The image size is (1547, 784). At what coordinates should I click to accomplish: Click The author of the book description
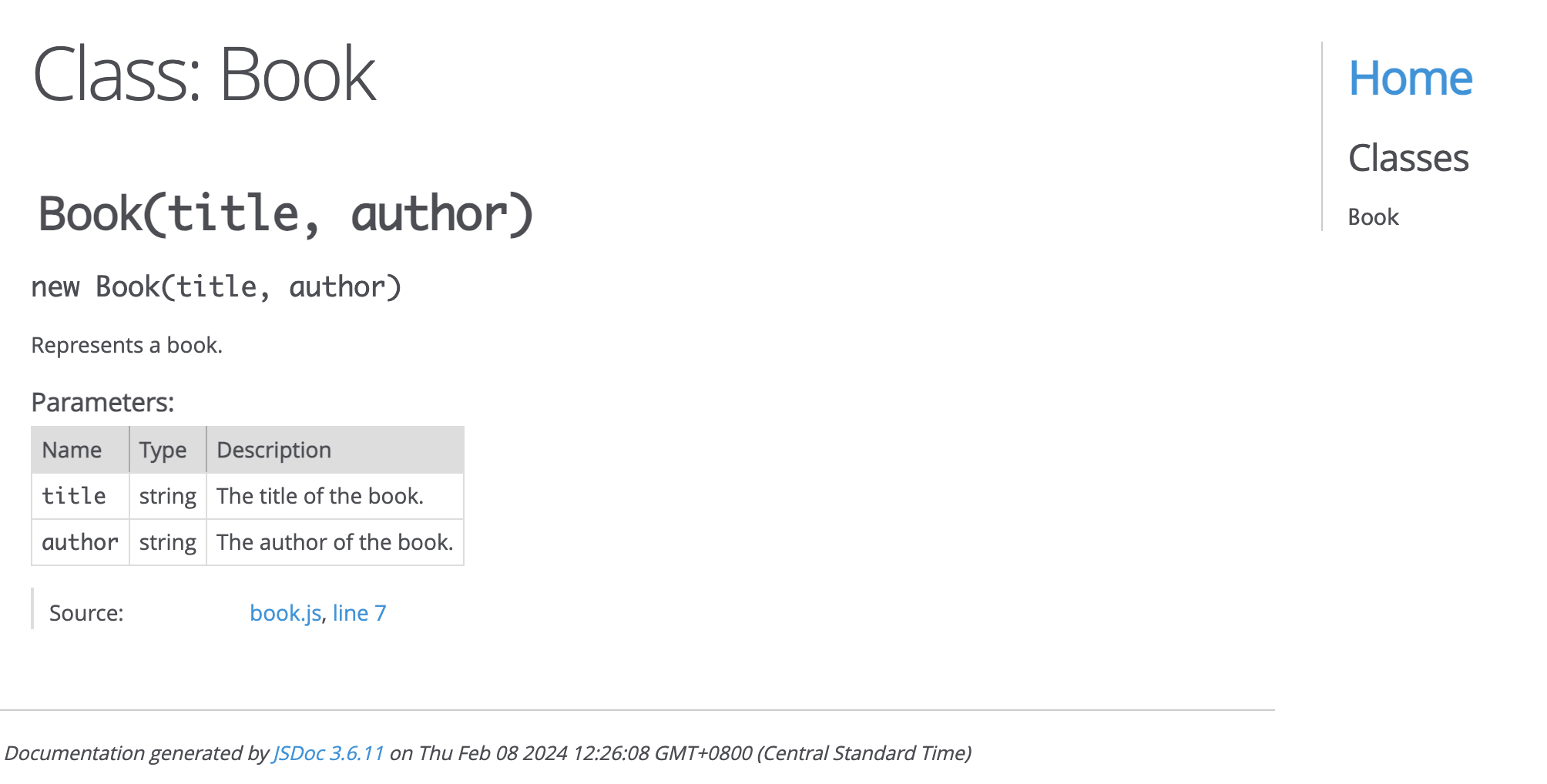pyautogui.click(x=334, y=542)
